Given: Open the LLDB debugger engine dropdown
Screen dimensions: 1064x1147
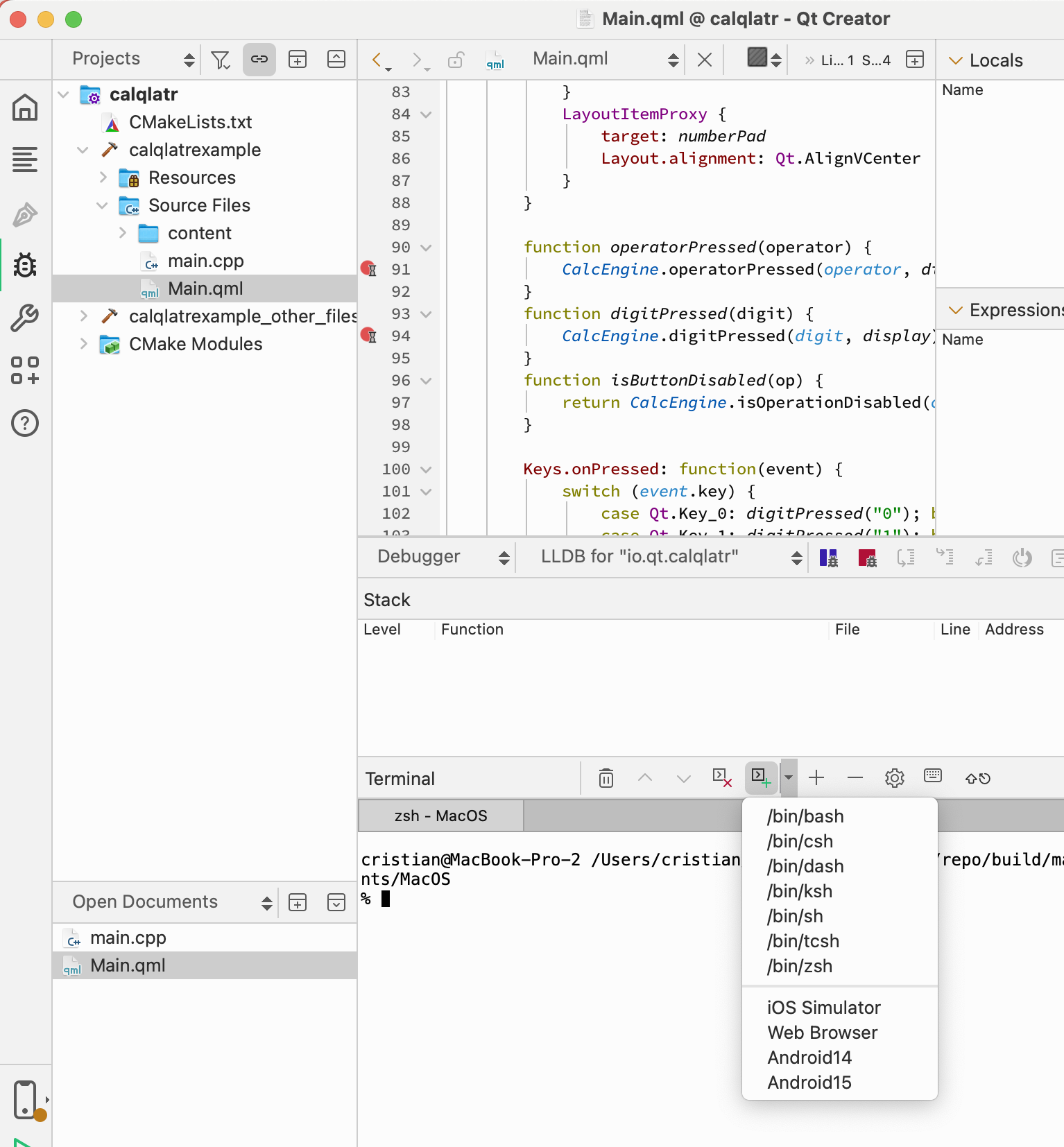Looking at the screenshot, I should coord(671,557).
